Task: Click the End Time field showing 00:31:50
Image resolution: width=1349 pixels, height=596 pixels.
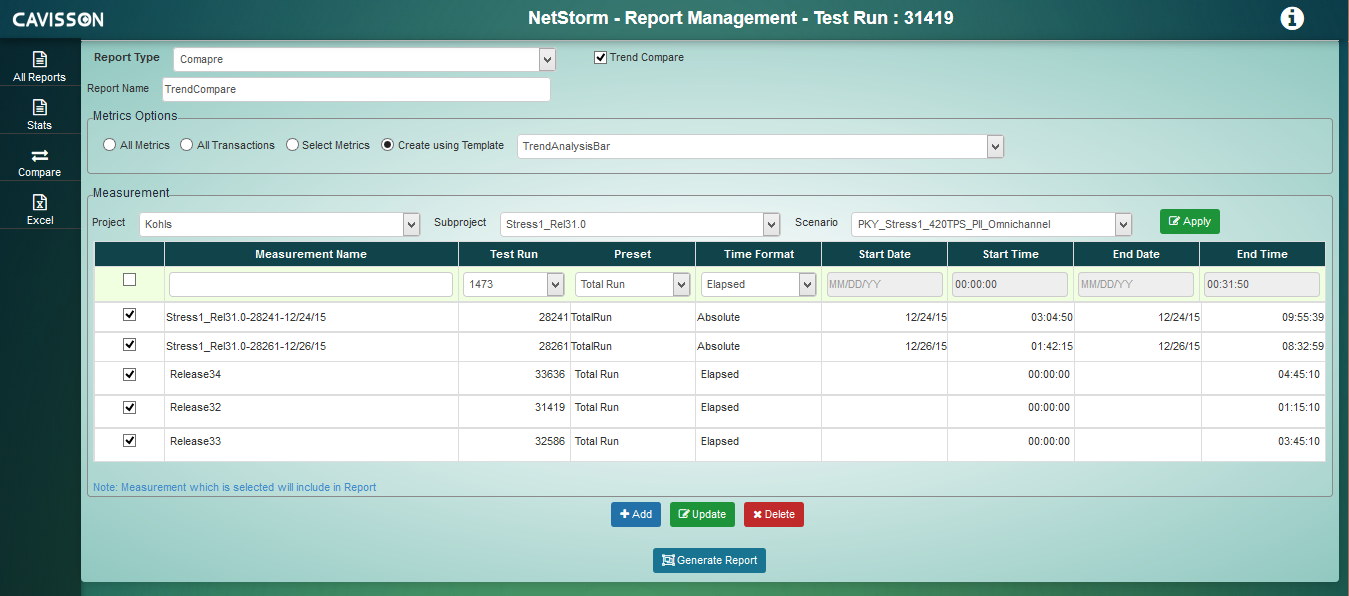Action: coord(1263,284)
